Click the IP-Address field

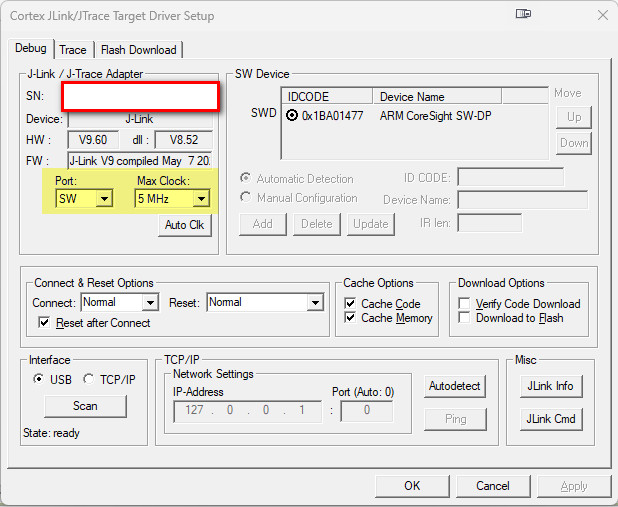pos(248,412)
